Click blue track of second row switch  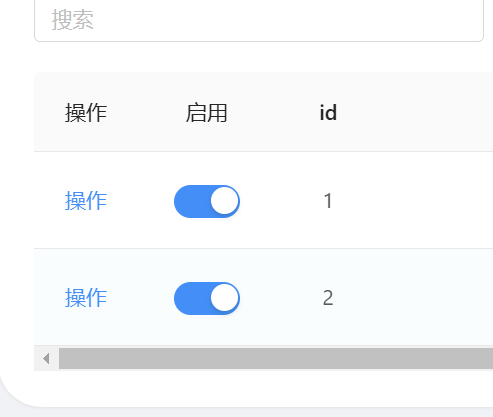[191, 298]
